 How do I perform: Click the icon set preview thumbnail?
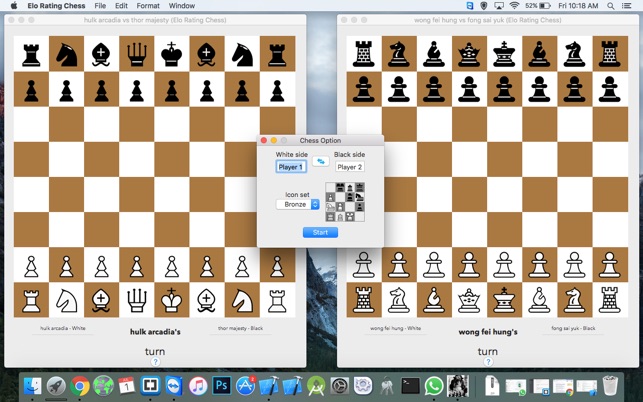click(345, 202)
